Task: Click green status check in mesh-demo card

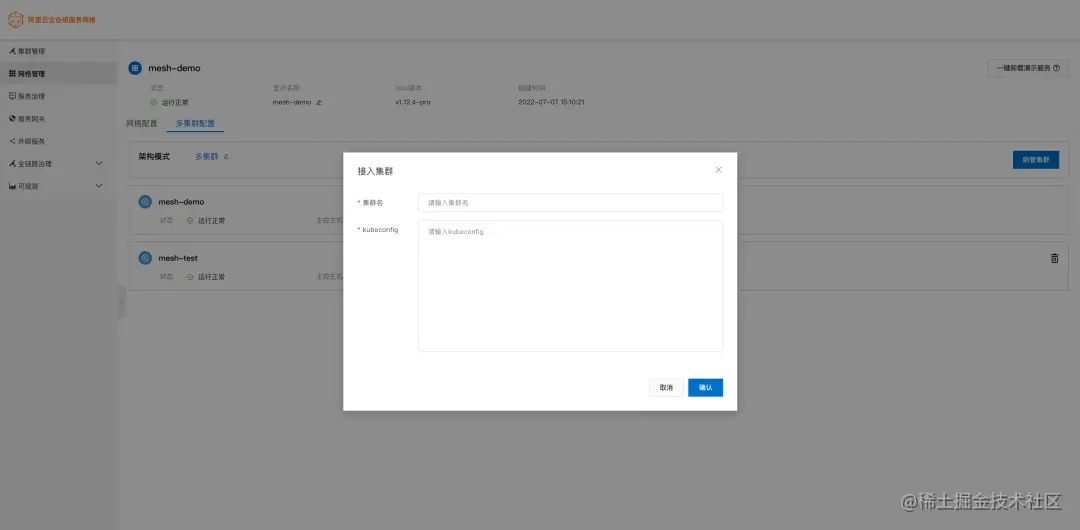Action: pyautogui.click(x=190, y=221)
